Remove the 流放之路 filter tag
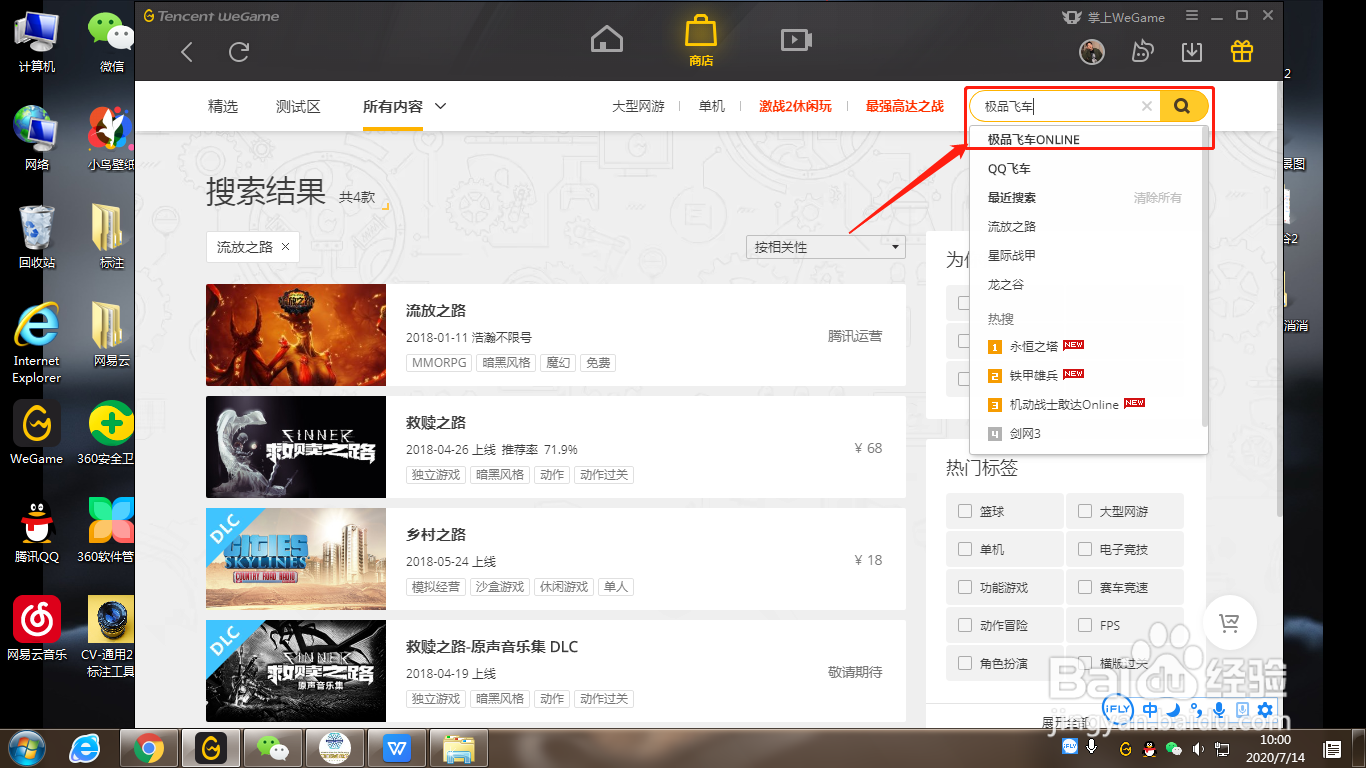Viewport: 1366px width, 768px height. click(x=285, y=247)
